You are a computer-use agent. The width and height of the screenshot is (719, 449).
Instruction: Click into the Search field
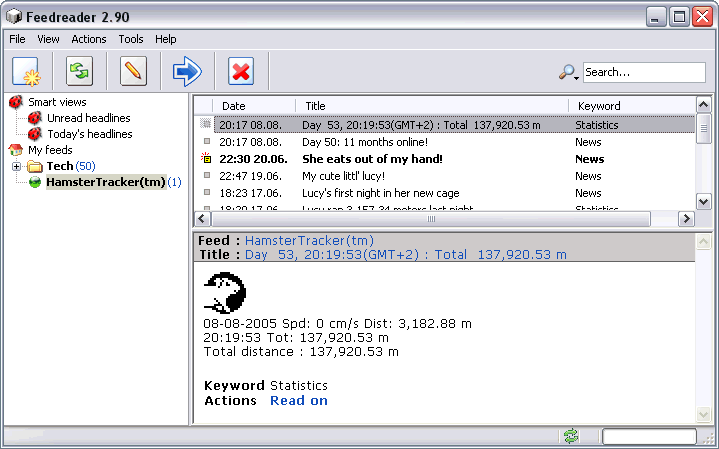pos(644,72)
